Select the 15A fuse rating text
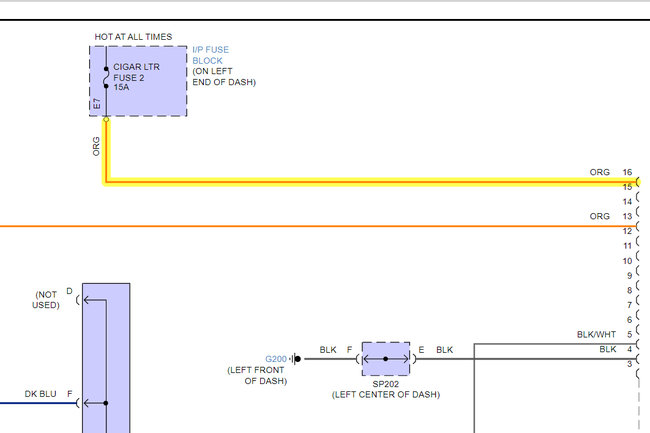 (x=121, y=87)
